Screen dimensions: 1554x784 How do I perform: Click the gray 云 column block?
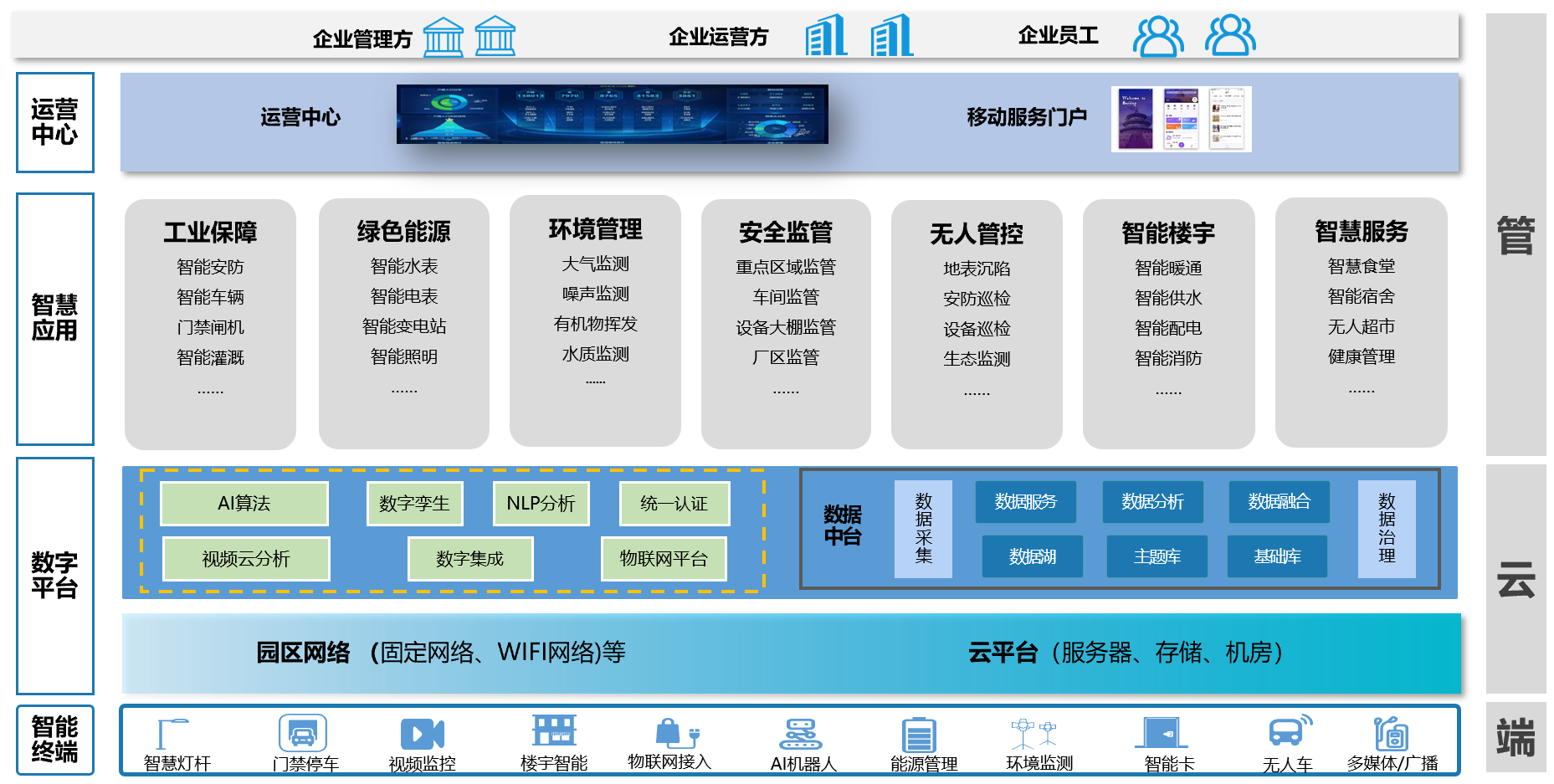click(x=1516, y=579)
